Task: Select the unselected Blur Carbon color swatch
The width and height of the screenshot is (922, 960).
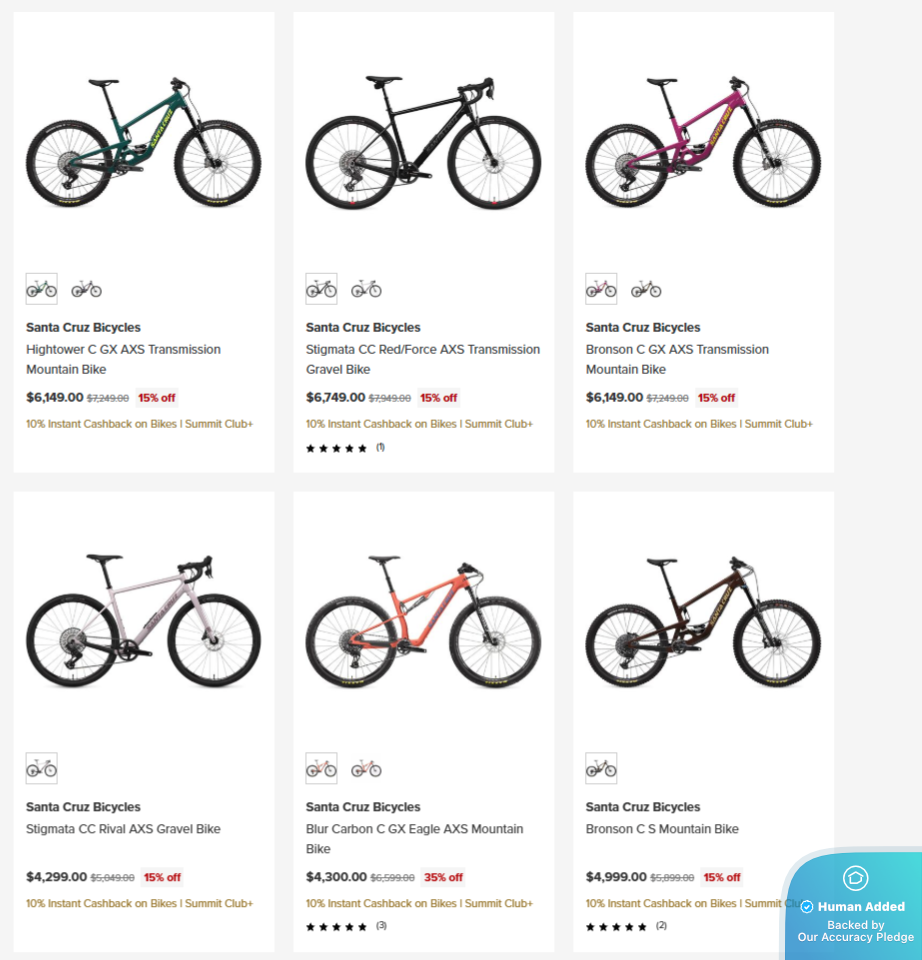Action: 366,769
